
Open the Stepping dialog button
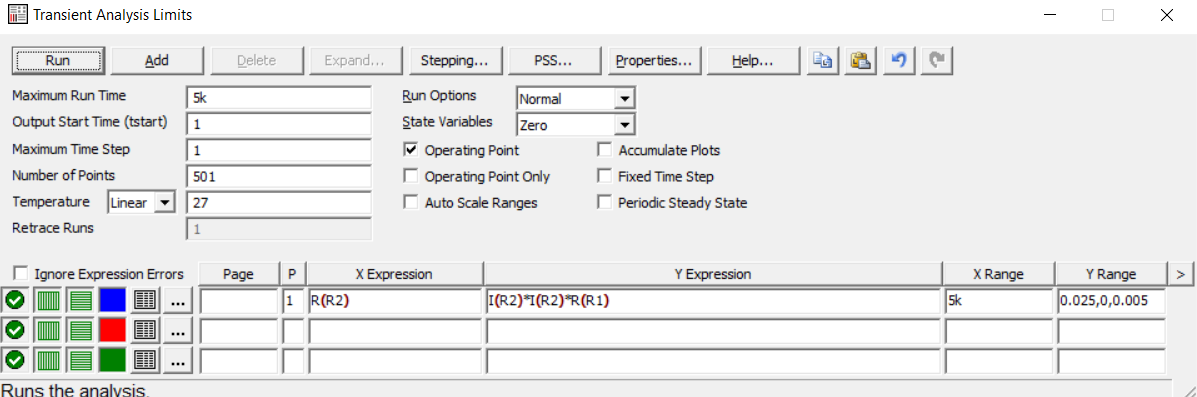[x=455, y=61]
